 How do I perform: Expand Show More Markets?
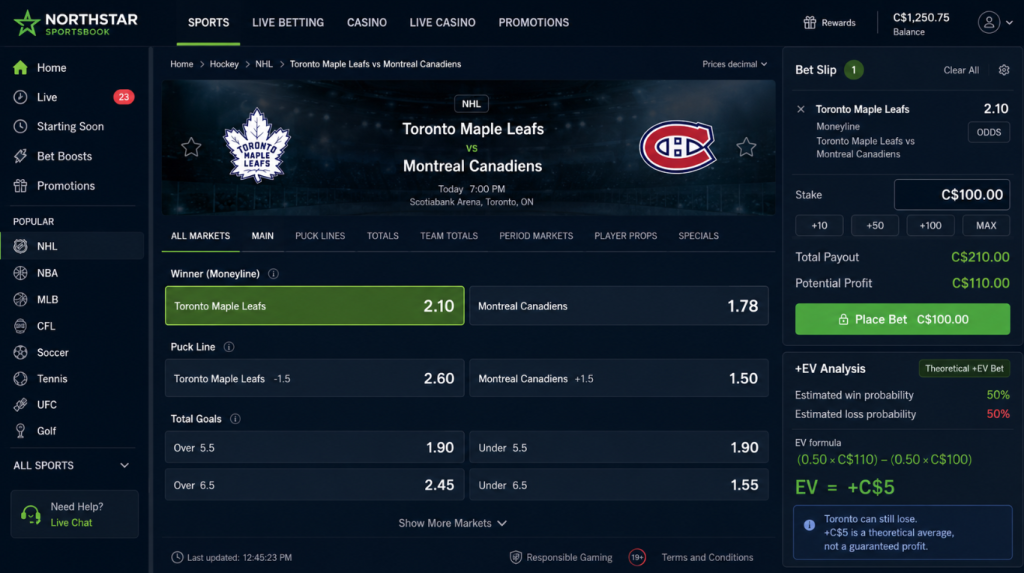click(x=453, y=523)
